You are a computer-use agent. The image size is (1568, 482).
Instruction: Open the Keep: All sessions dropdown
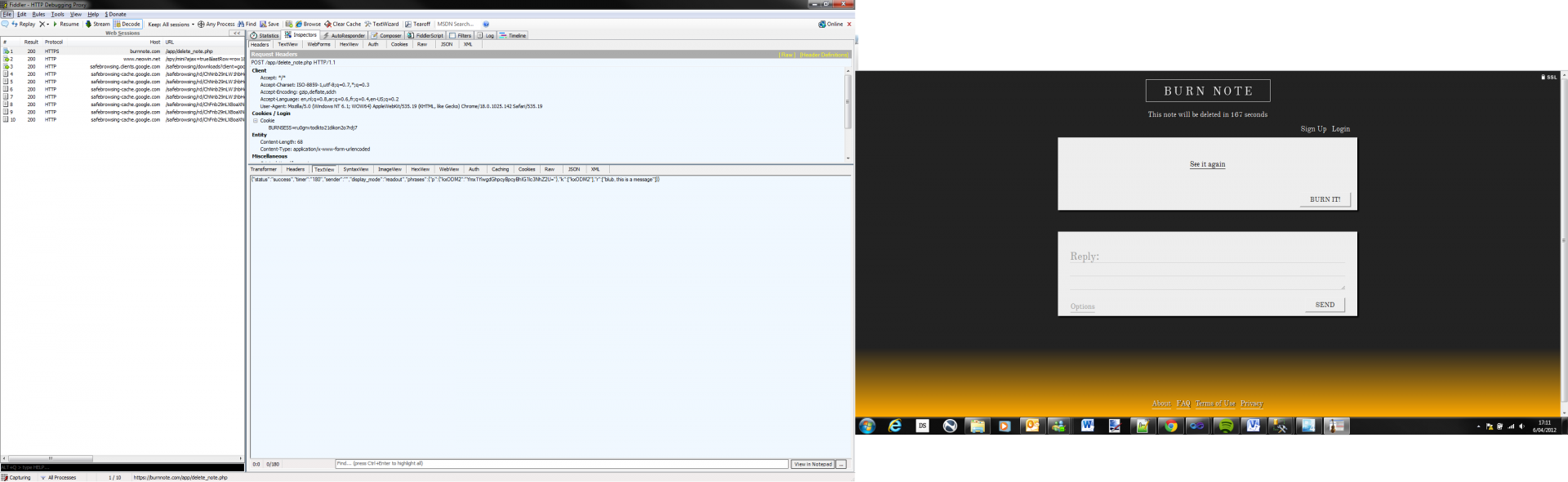(x=171, y=25)
